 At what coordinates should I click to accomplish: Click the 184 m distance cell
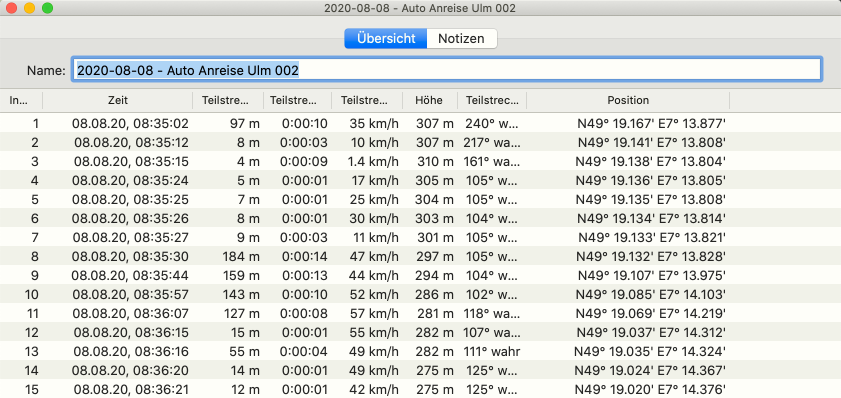241,256
